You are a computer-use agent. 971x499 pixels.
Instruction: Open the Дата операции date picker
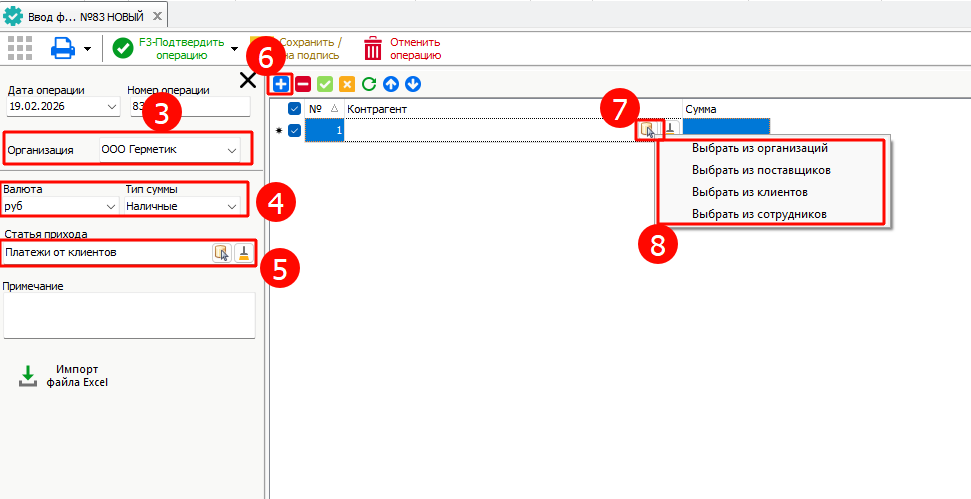110,106
